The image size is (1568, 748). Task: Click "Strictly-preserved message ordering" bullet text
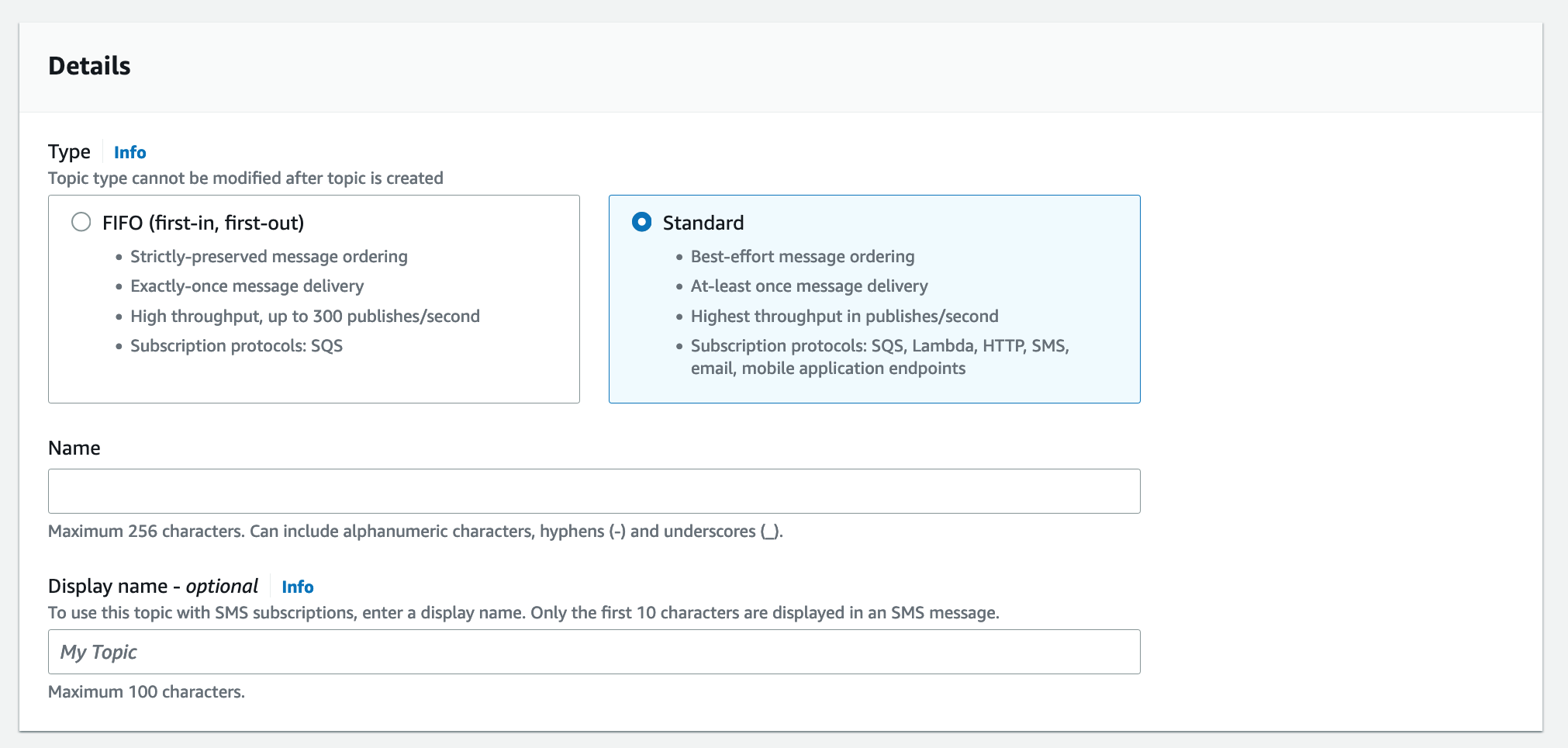(268, 257)
